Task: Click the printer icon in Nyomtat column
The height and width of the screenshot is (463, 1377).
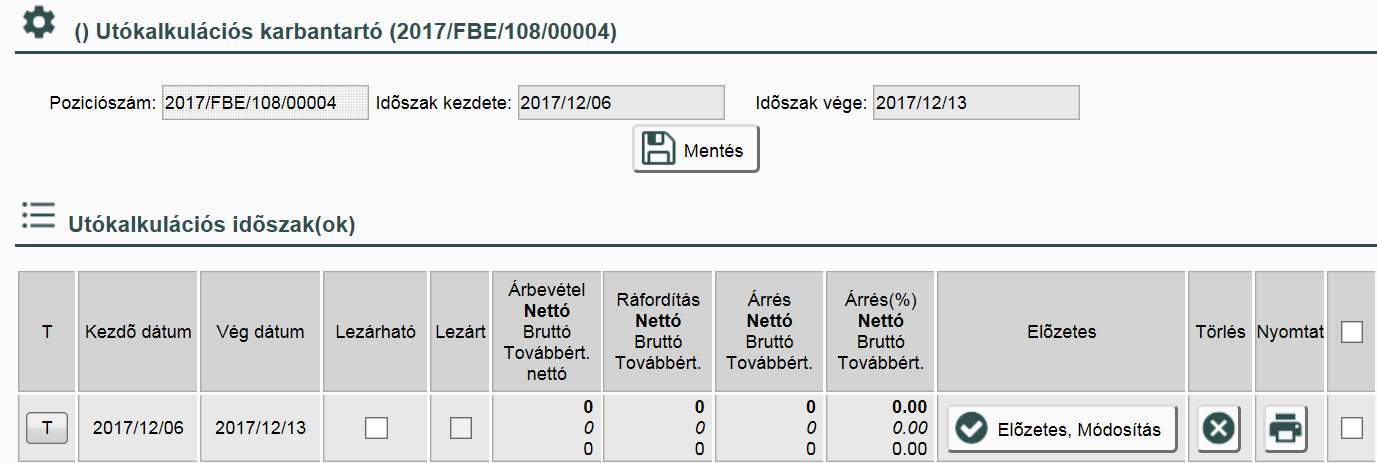Action: point(1286,429)
